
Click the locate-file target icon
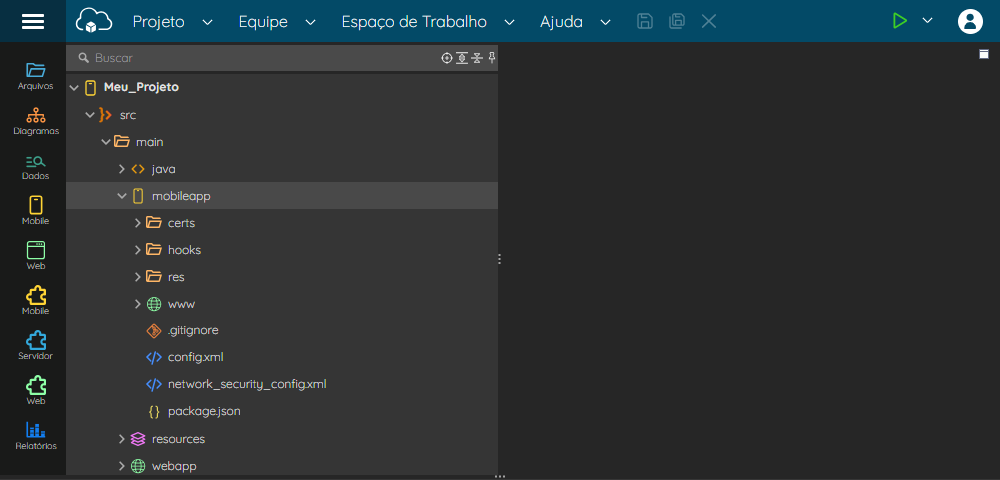click(x=447, y=58)
